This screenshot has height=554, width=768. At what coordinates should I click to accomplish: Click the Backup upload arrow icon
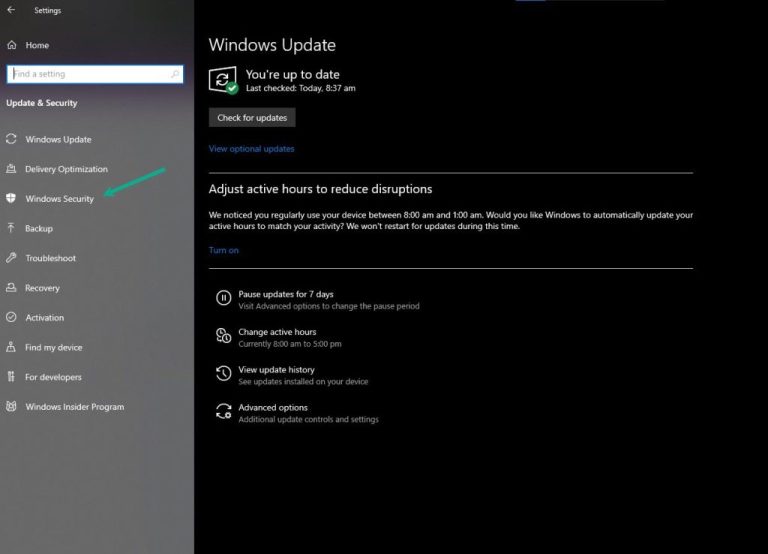coord(11,228)
